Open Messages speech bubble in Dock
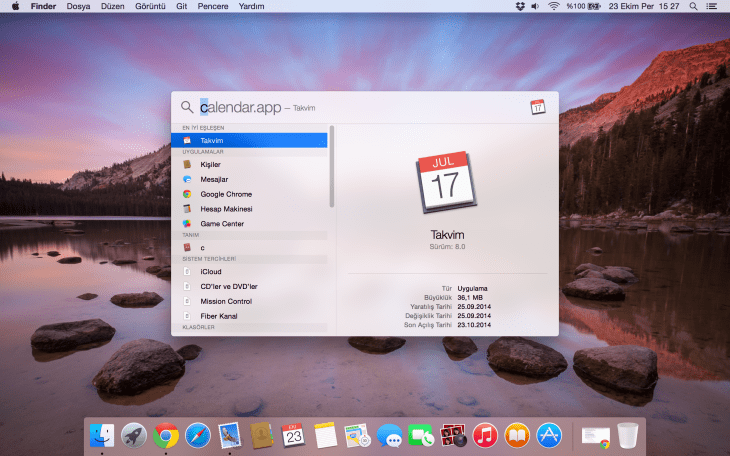Viewport: 730px width, 456px height. tap(389, 436)
